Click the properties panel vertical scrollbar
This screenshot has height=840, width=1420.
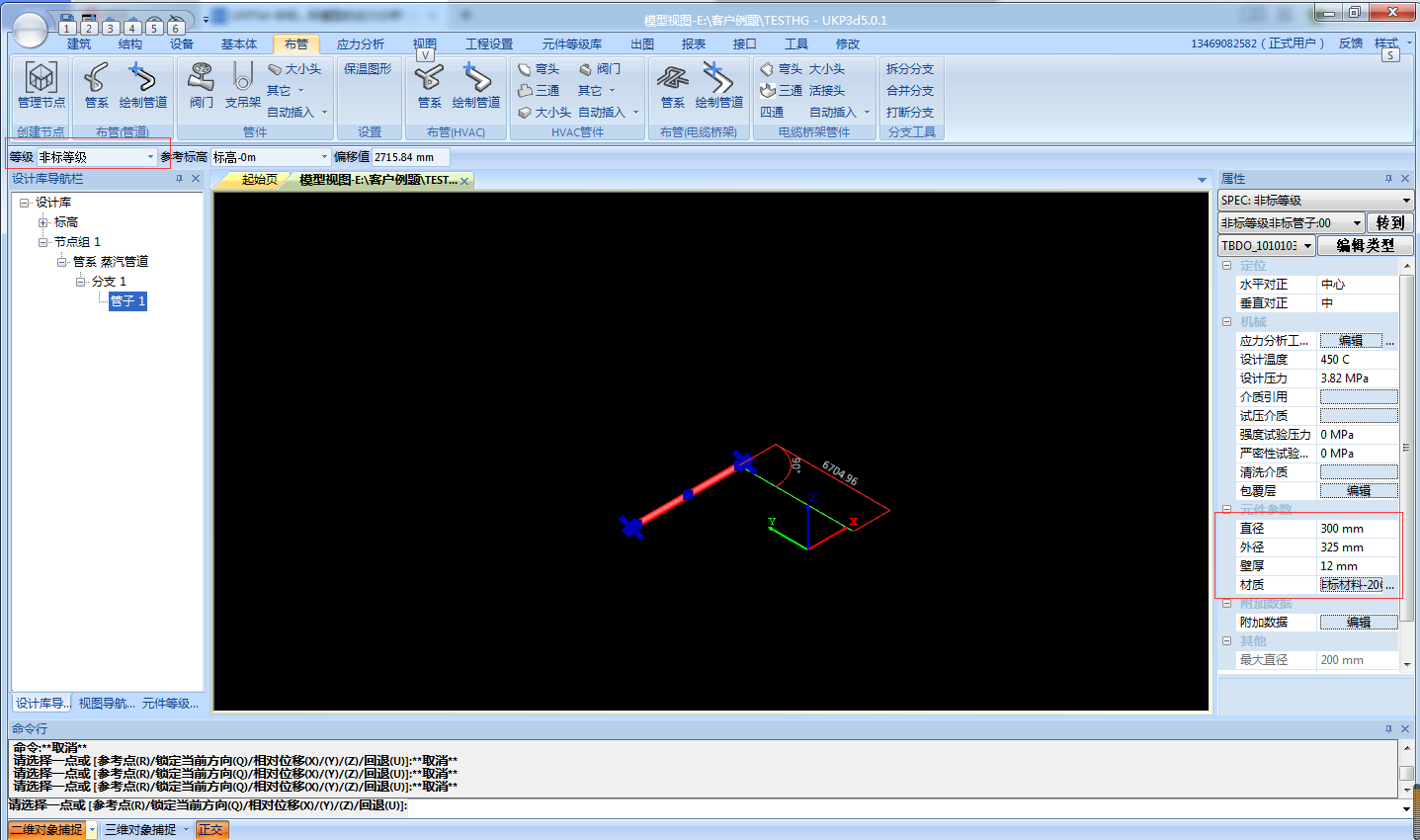click(x=1406, y=445)
